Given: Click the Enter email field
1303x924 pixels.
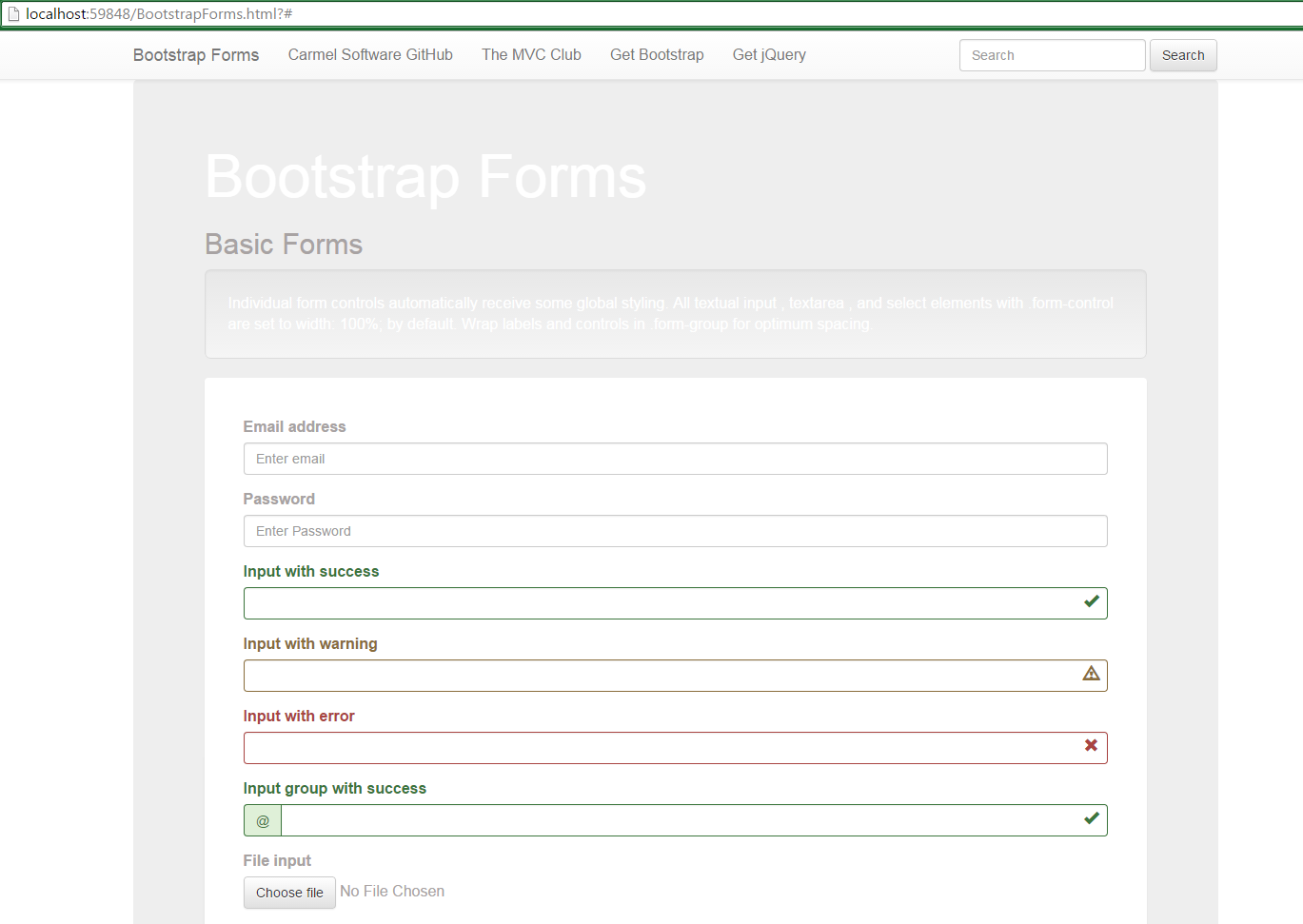Looking at the screenshot, I should point(675,459).
